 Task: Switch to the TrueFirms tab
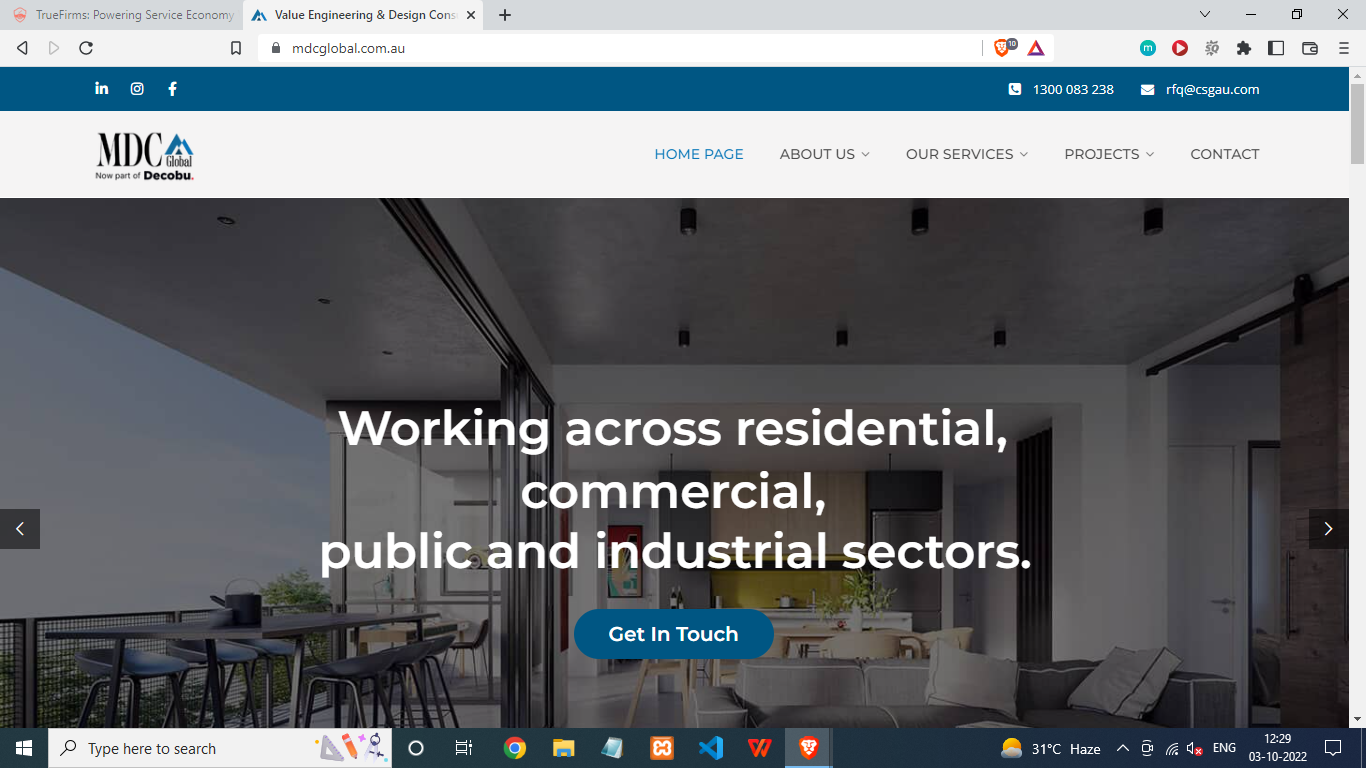pyautogui.click(x=122, y=15)
